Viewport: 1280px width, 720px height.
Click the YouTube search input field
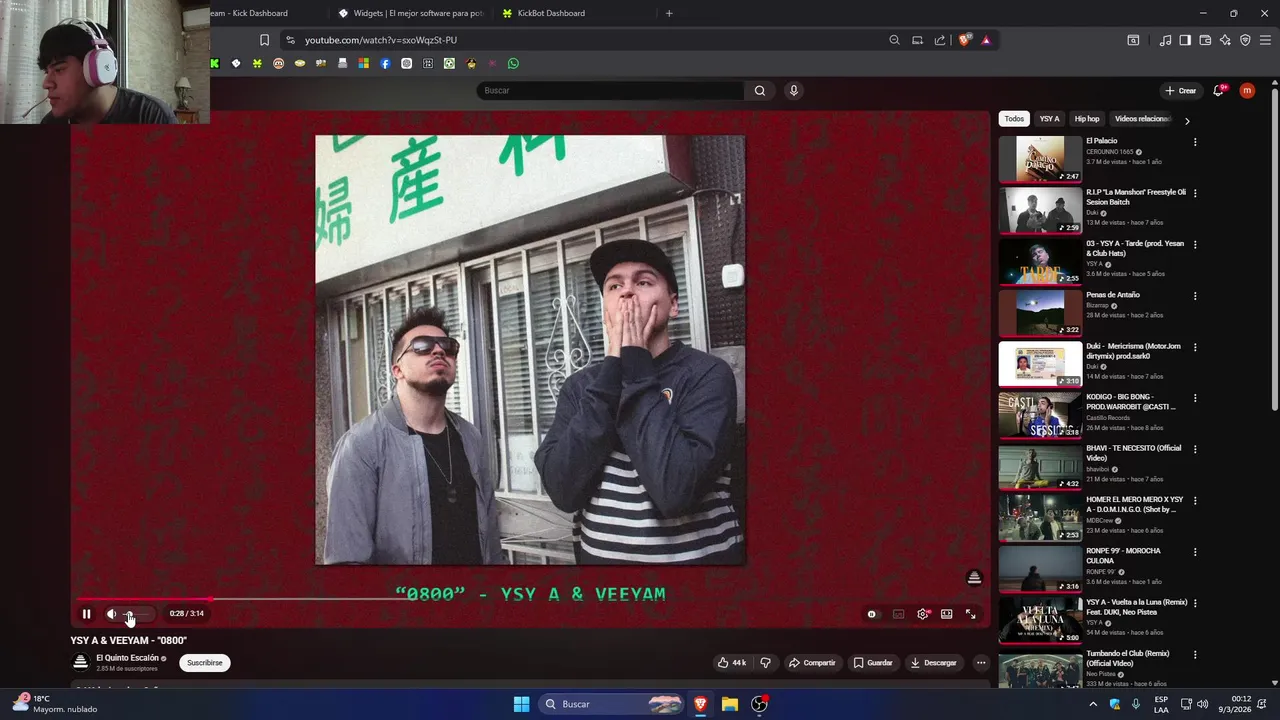coord(612,91)
